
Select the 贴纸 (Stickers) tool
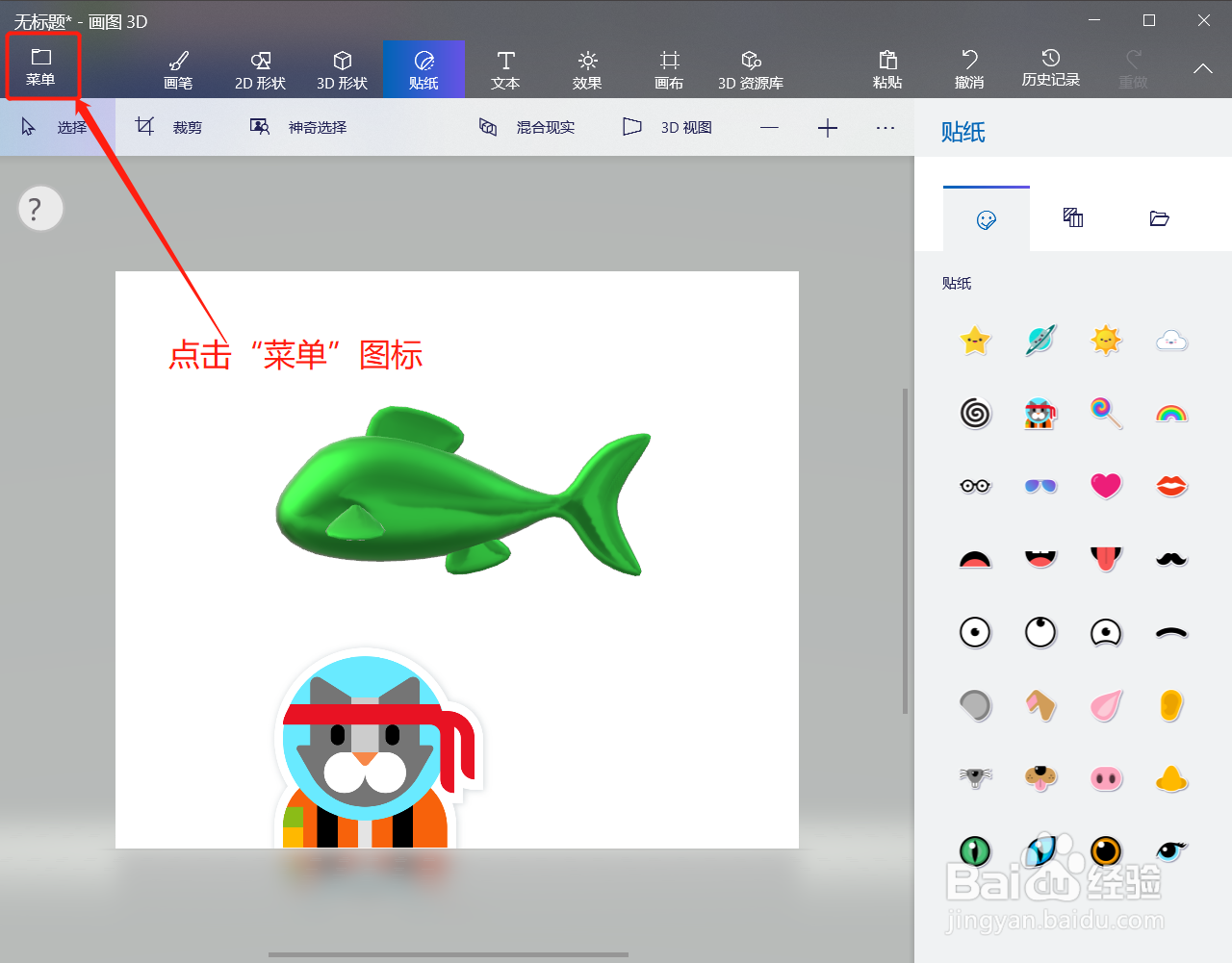(x=423, y=68)
